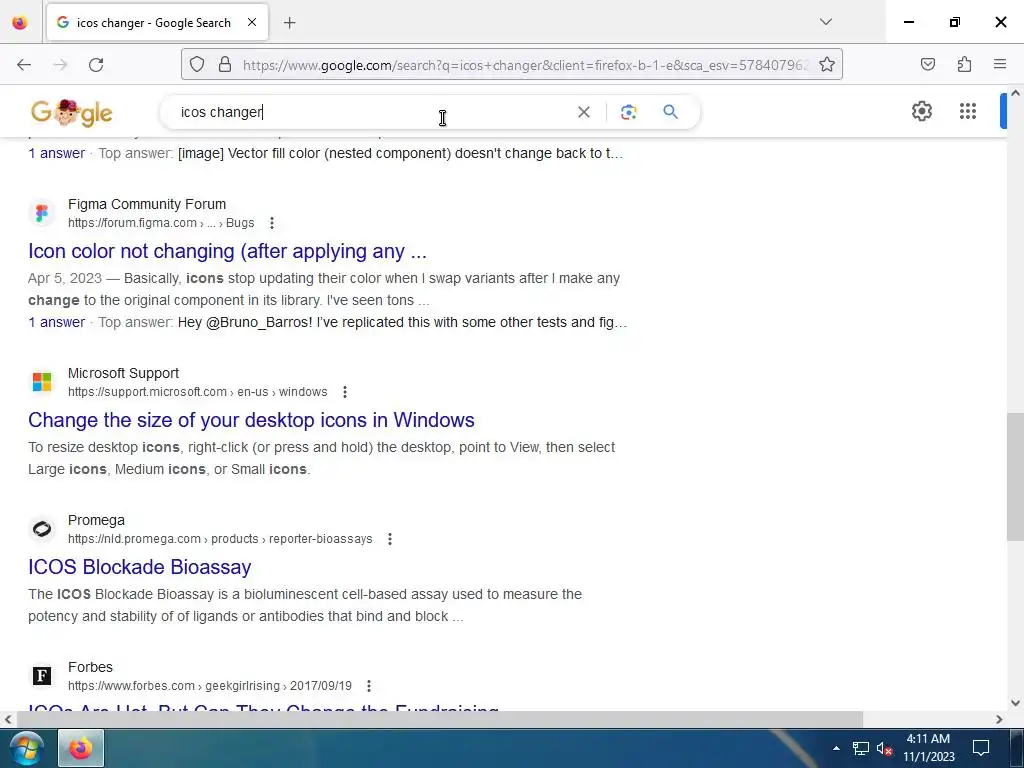Reload the page with the refresh icon
Viewport: 1024px width, 768px height.
[96, 65]
